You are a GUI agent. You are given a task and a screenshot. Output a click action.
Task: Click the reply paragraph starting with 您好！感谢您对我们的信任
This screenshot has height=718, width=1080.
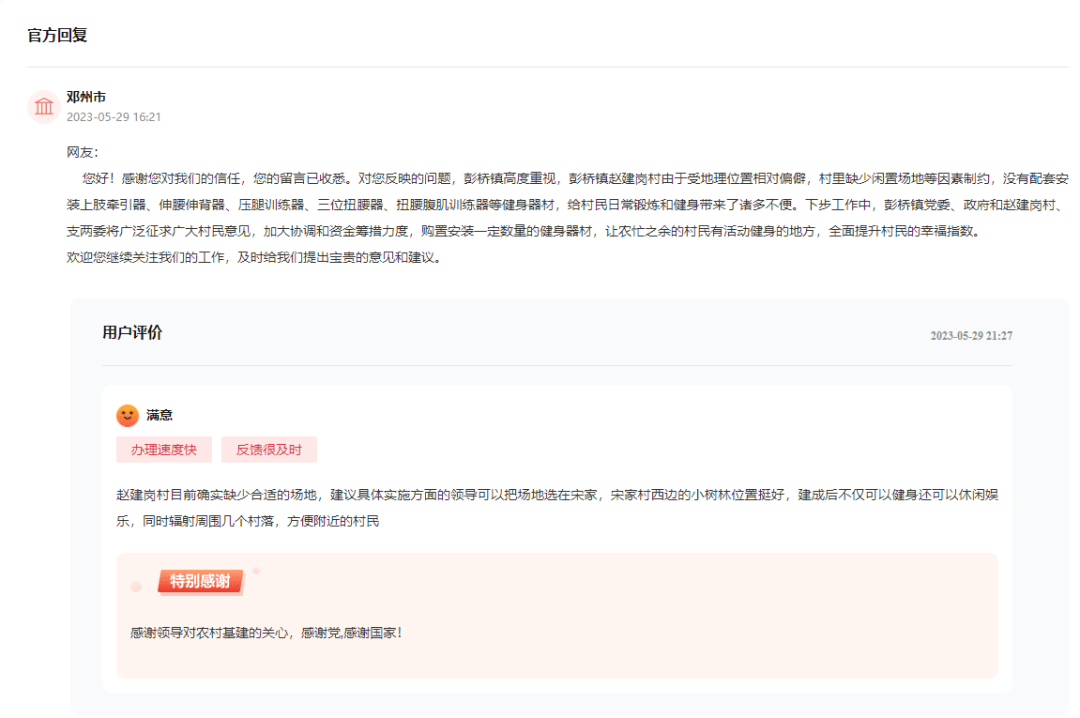coord(568,205)
